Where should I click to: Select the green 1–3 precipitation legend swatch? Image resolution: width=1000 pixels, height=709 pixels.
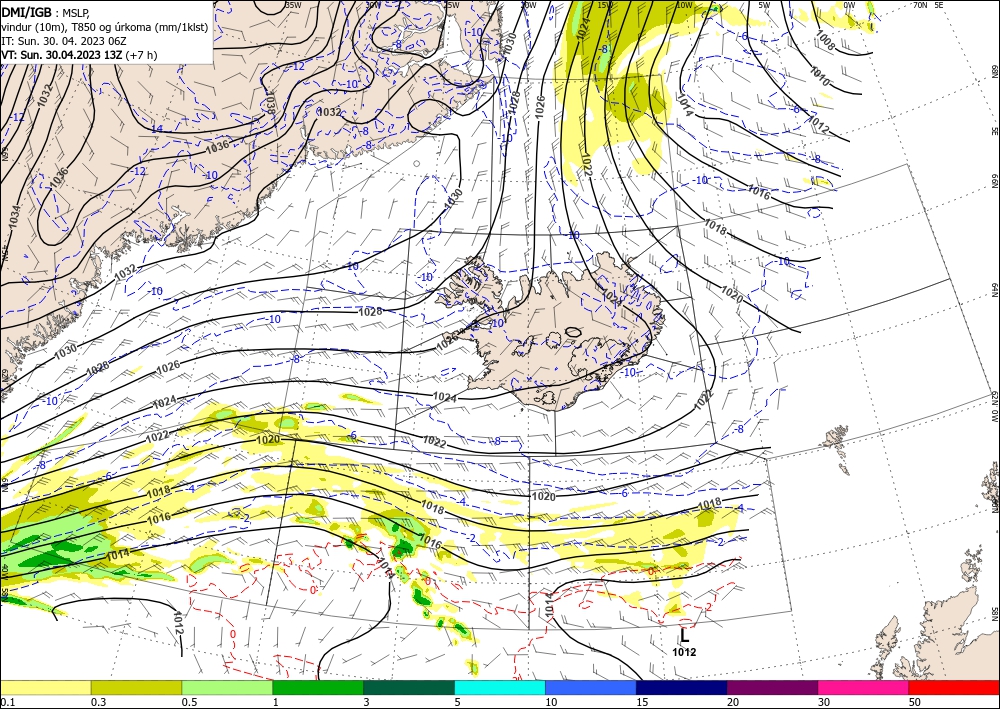pos(318,687)
